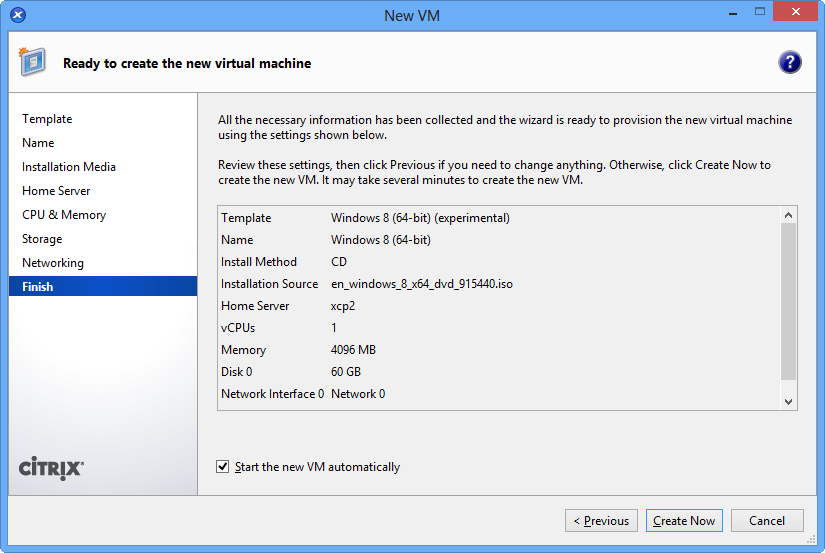Click the settings list scrollbar thumb
The image size is (825, 553).
click(x=788, y=300)
